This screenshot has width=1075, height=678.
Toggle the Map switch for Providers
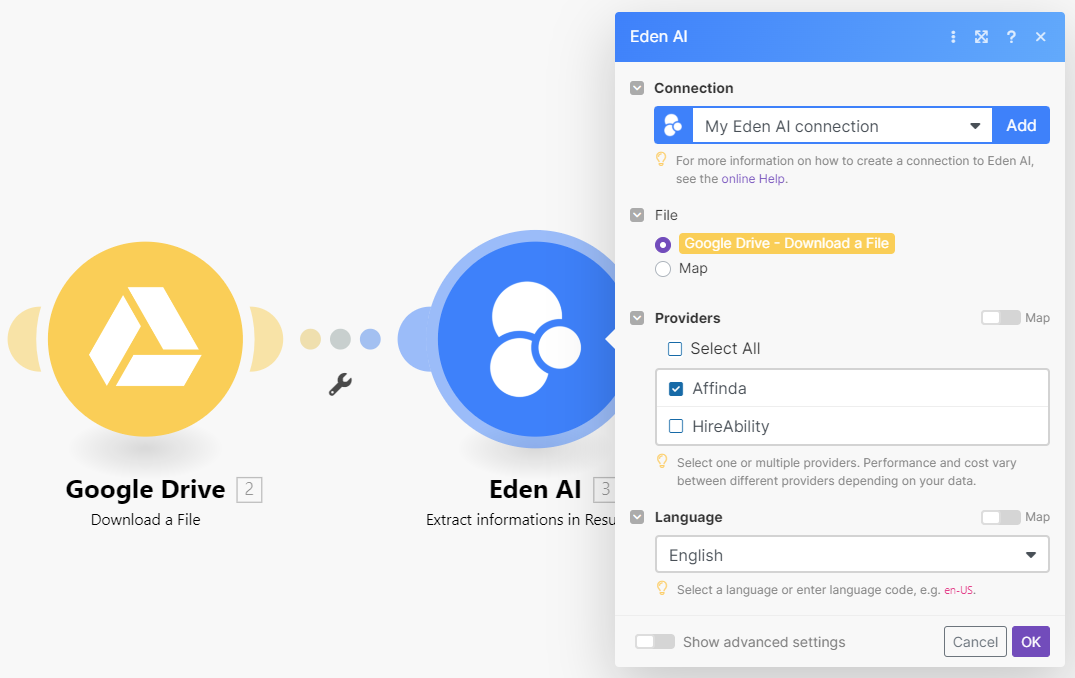(1001, 317)
